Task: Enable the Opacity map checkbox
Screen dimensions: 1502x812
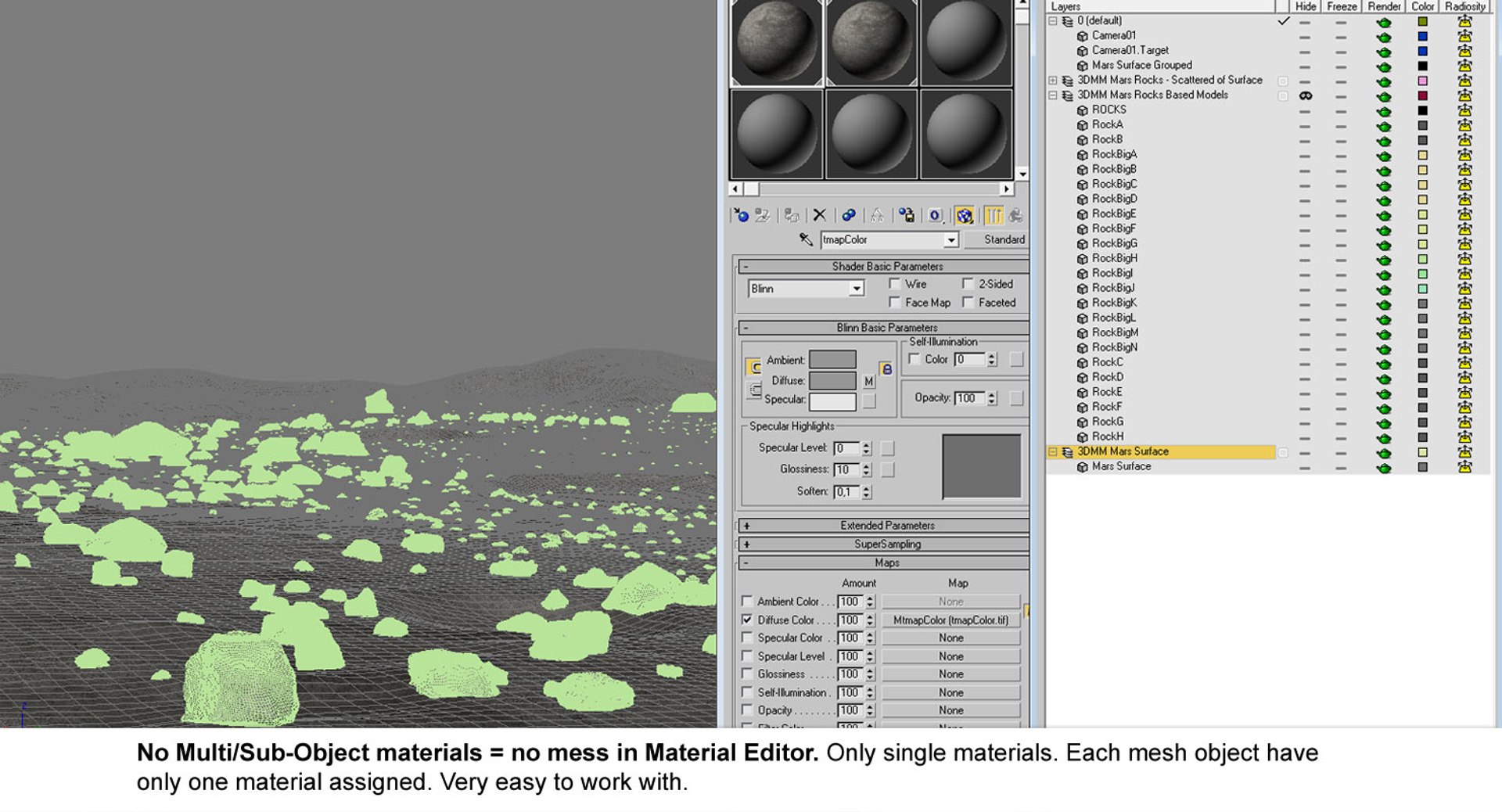Action: (747, 710)
